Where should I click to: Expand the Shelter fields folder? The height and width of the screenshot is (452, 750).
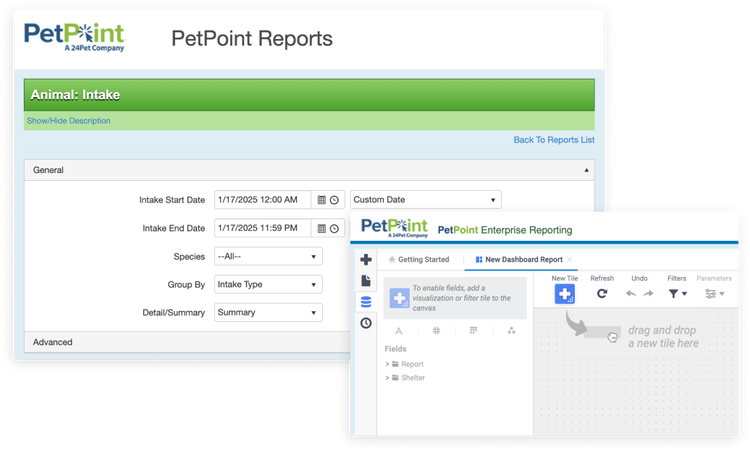click(387, 378)
